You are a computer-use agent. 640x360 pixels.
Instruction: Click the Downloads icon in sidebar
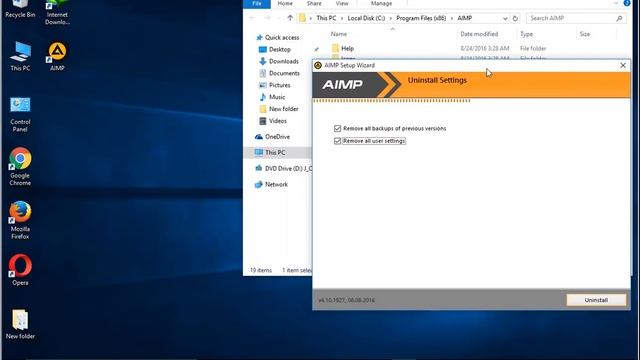(x=263, y=61)
